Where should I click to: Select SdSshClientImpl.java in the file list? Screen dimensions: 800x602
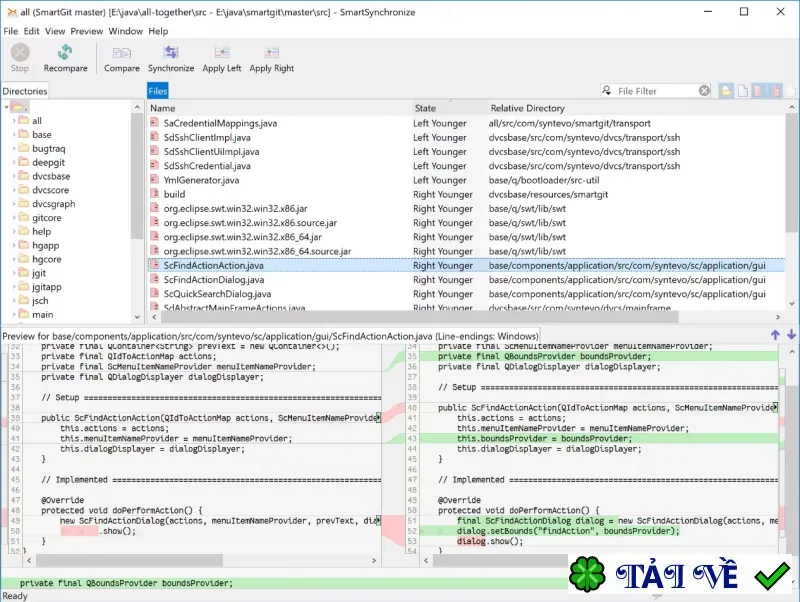coord(467,137)
